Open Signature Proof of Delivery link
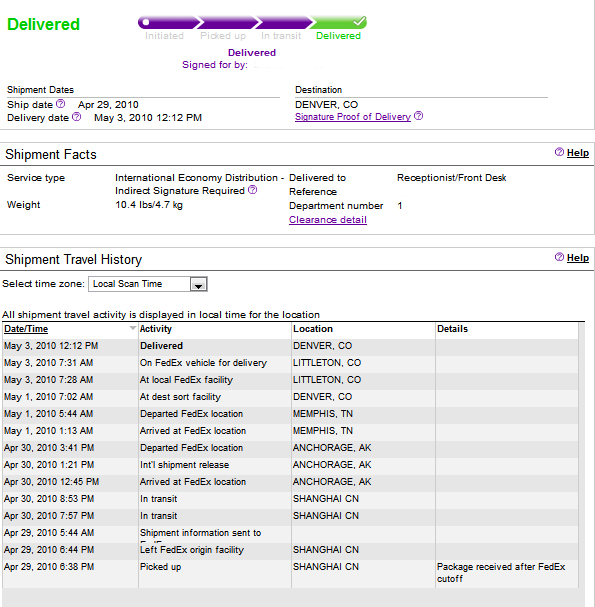 coord(353,117)
